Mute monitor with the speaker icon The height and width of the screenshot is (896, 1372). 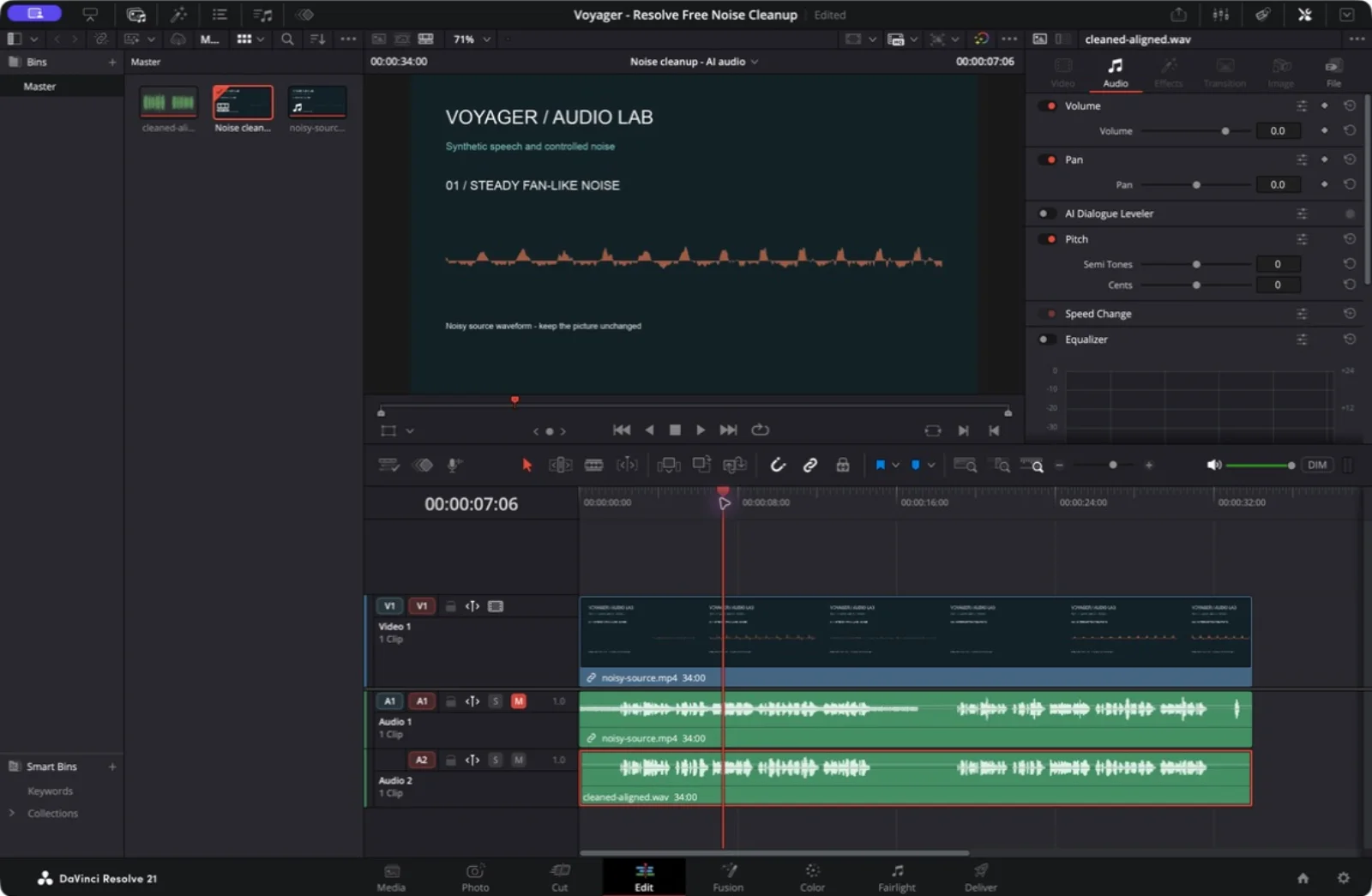[1213, 465]
